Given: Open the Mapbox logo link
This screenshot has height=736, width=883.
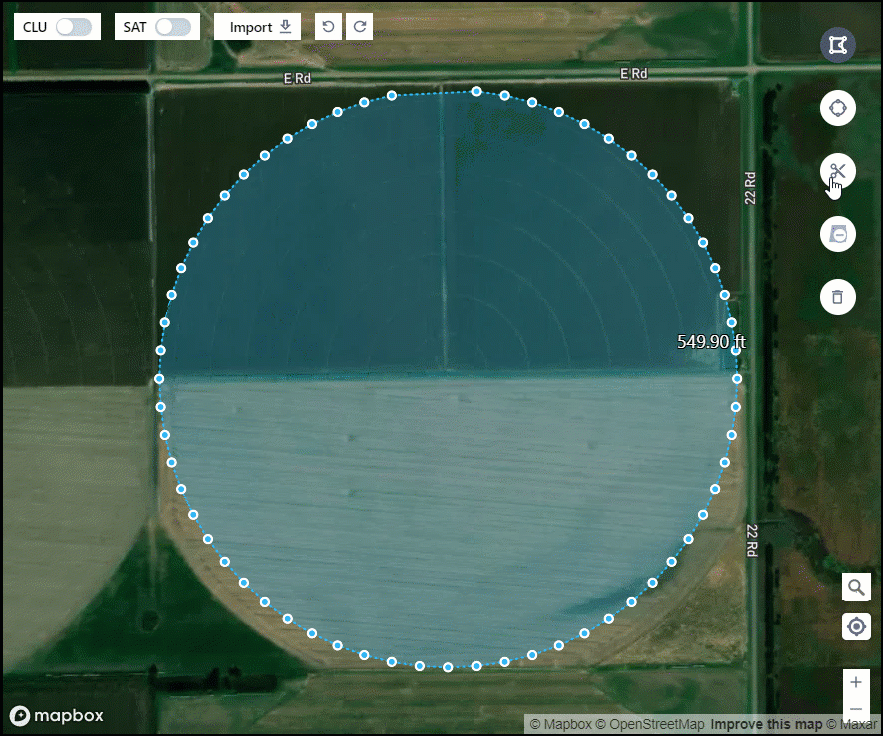Looking at the screenshot, I should pos(56,715).
